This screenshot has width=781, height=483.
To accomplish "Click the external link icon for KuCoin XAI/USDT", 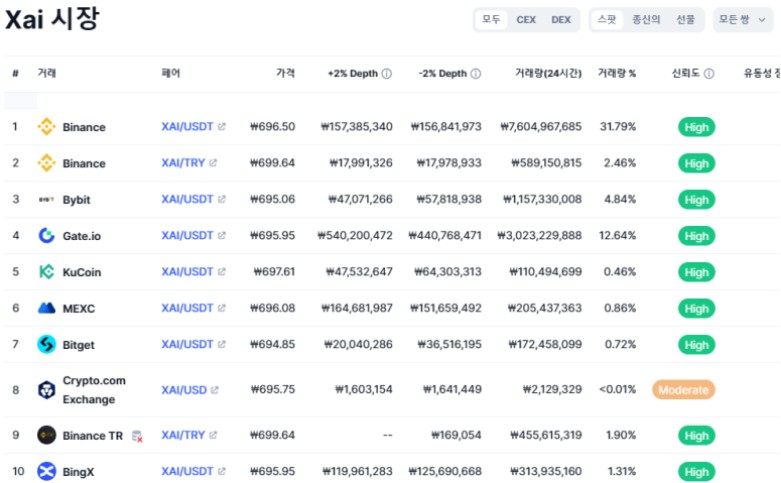I will [222, 271].
